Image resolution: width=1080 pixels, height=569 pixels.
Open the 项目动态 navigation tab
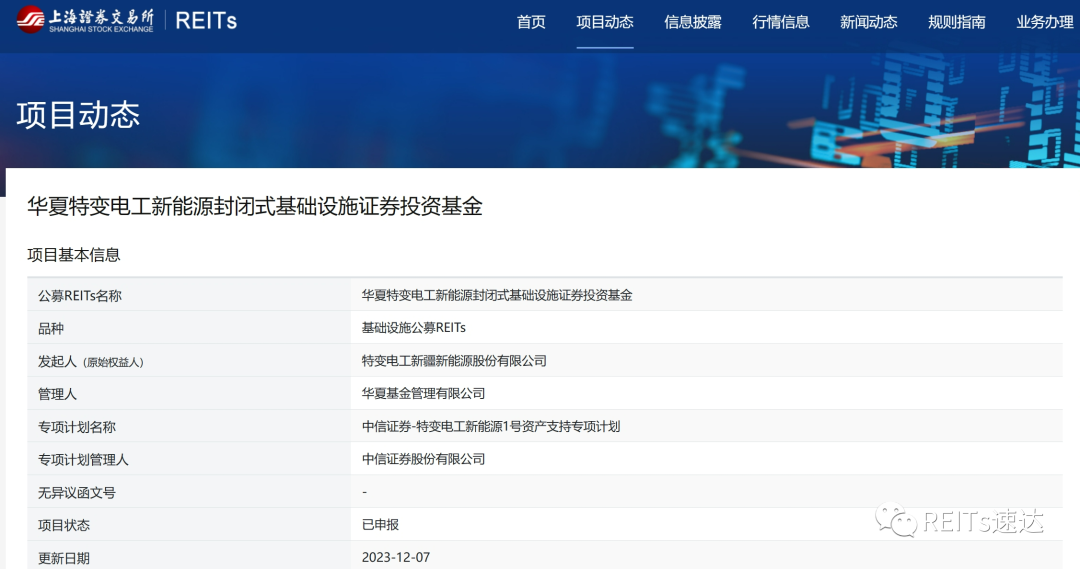click(605, 22)
